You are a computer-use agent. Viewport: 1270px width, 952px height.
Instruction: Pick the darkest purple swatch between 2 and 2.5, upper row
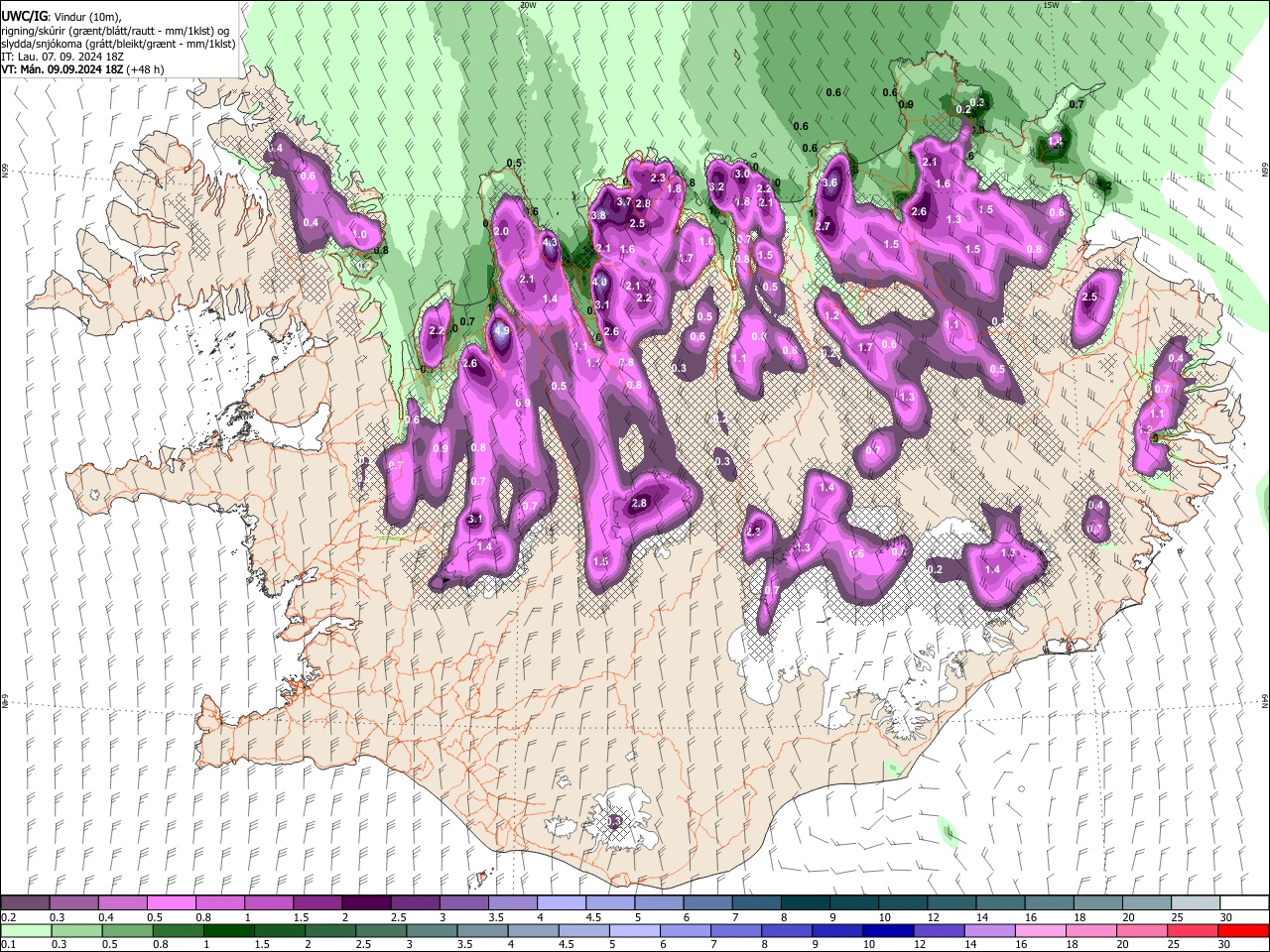[365, 903]
